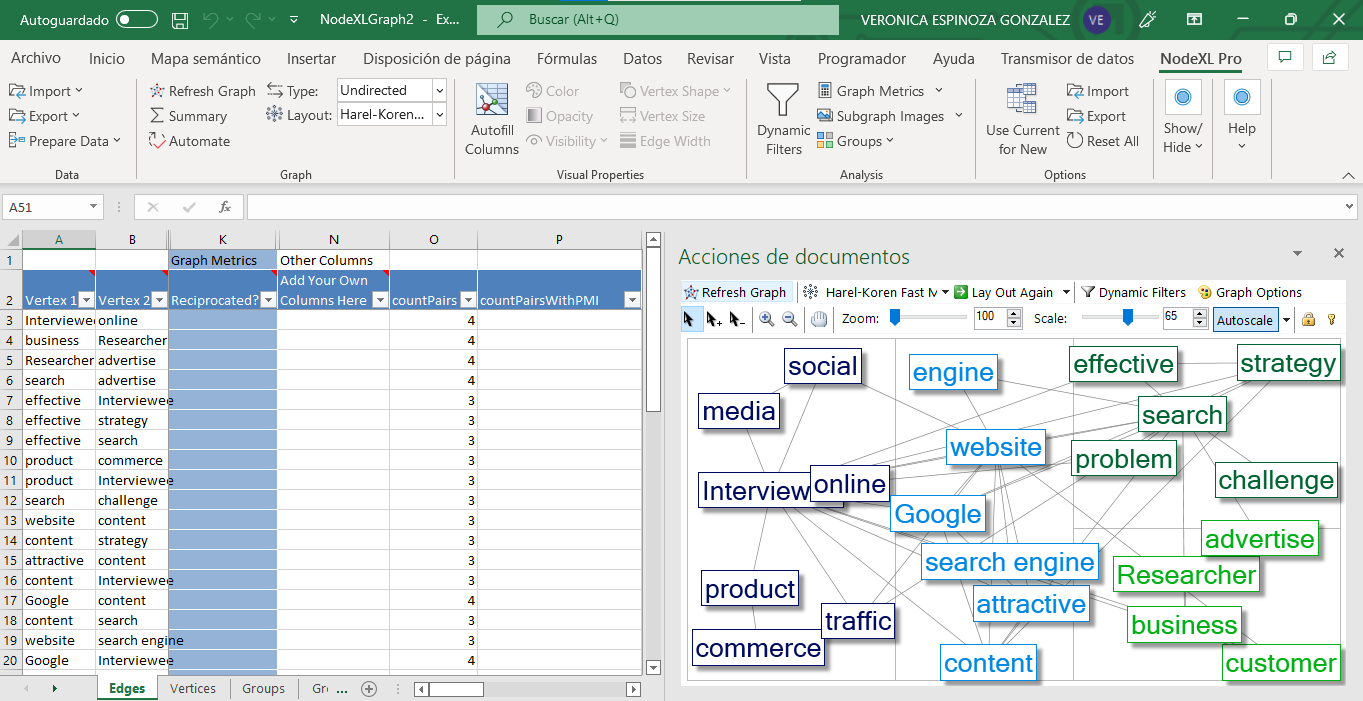Screen dimensions: 1363x701
Task: Click the Scale slider handle
Action: (1127, 318)
